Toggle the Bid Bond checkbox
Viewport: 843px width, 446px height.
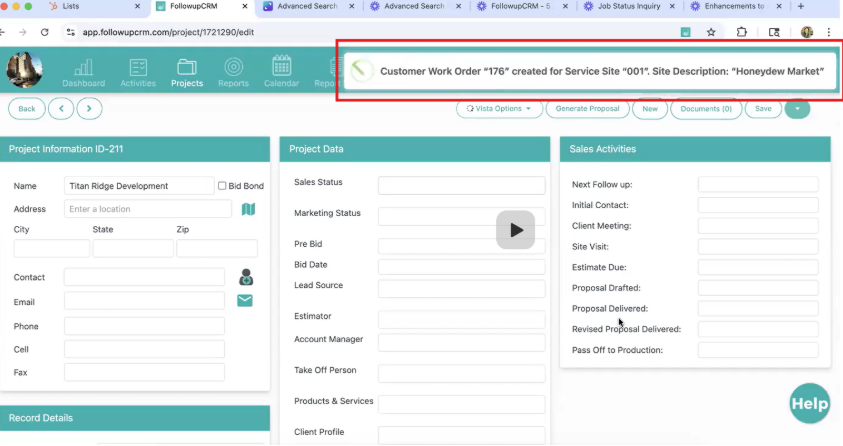(x=222, y=186)
